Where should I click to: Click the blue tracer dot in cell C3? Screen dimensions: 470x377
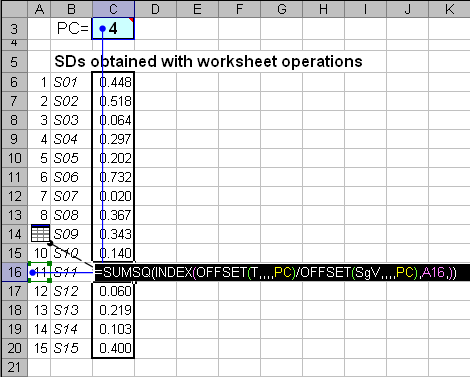click(103, 29)
